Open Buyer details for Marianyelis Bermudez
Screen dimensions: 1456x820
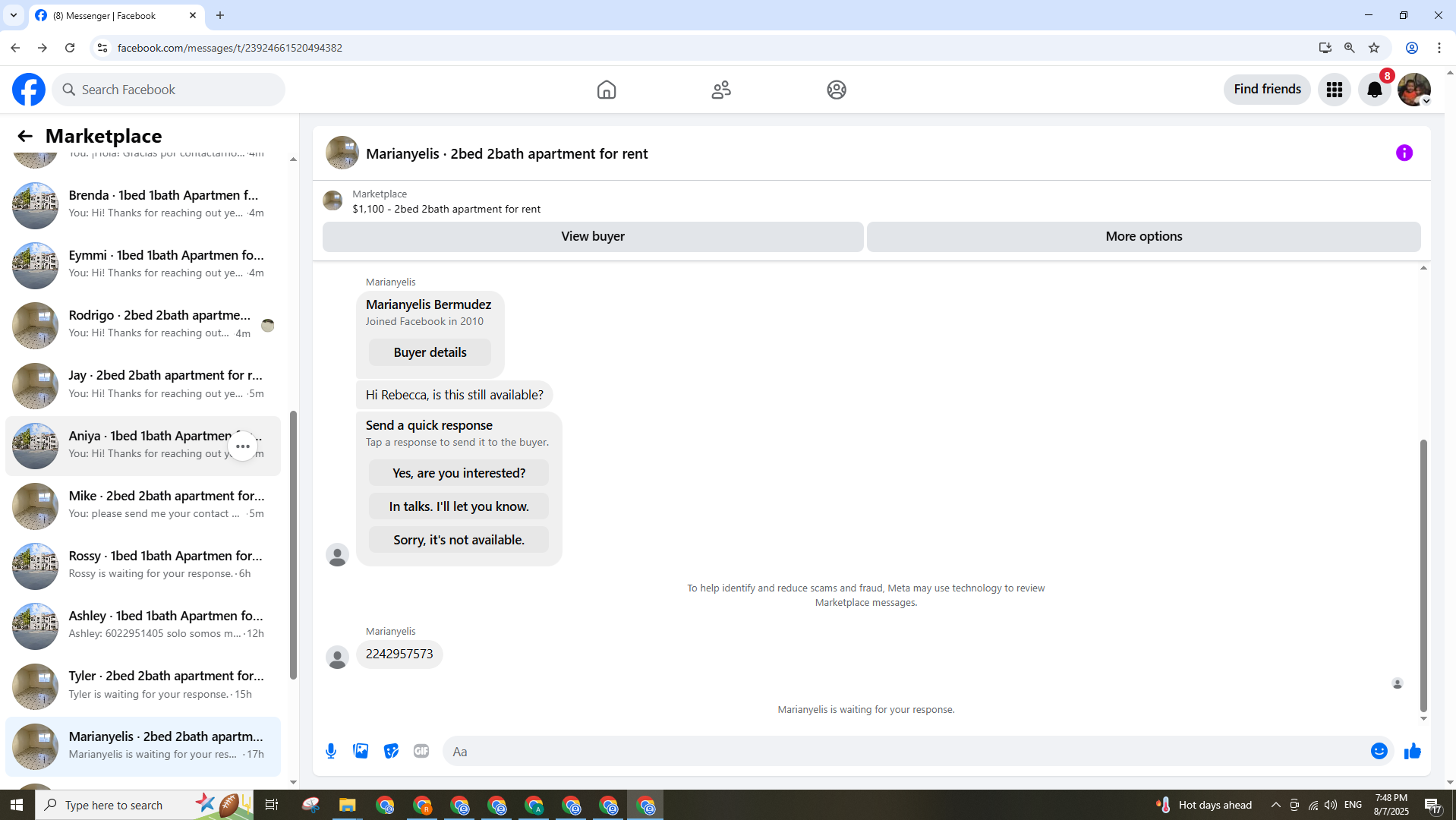click(x=430, y=352)
